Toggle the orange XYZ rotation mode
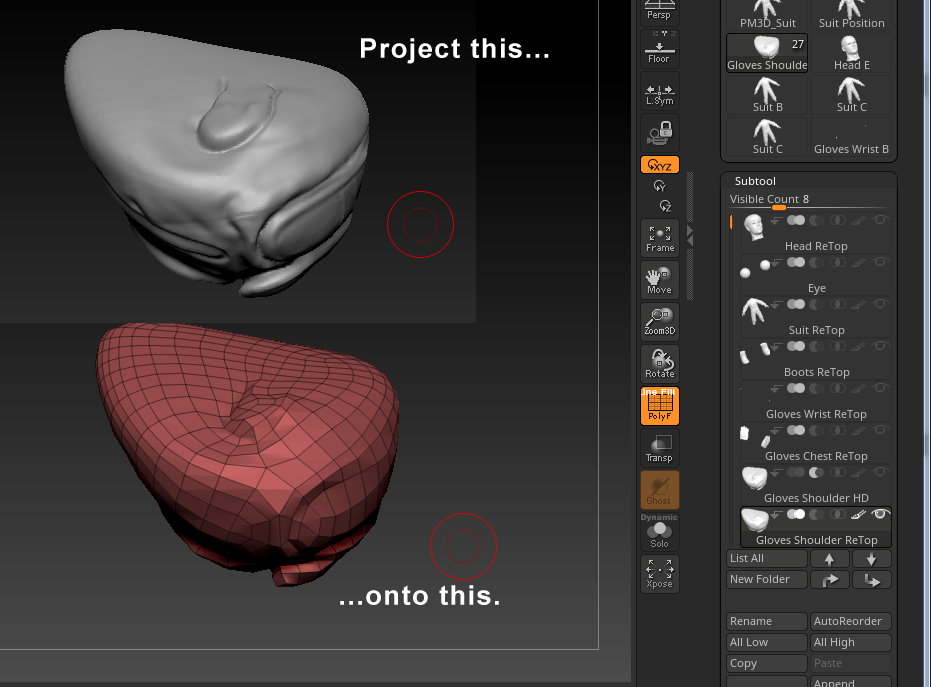 (x=660, y=165)
